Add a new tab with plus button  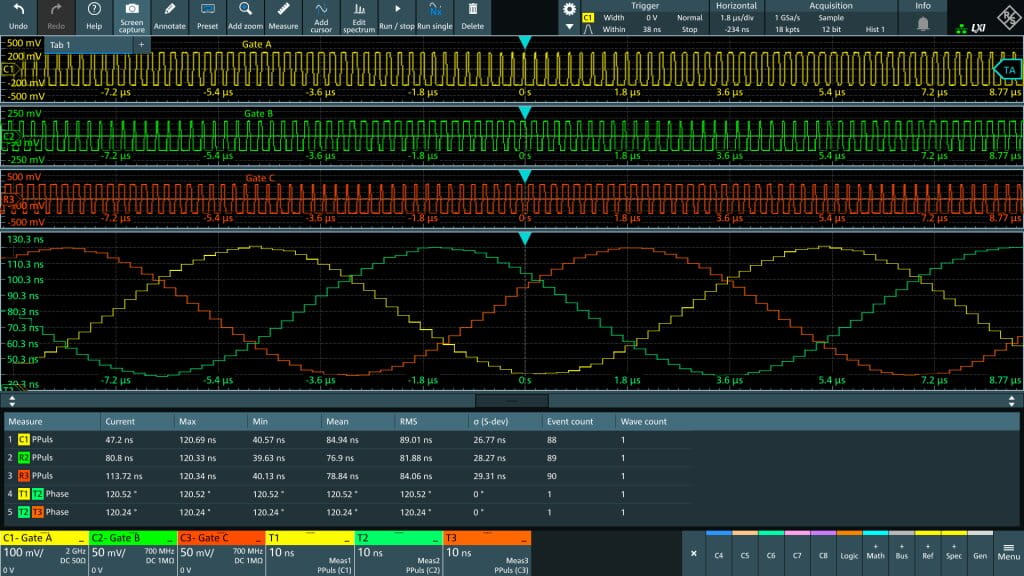(141, 45)
